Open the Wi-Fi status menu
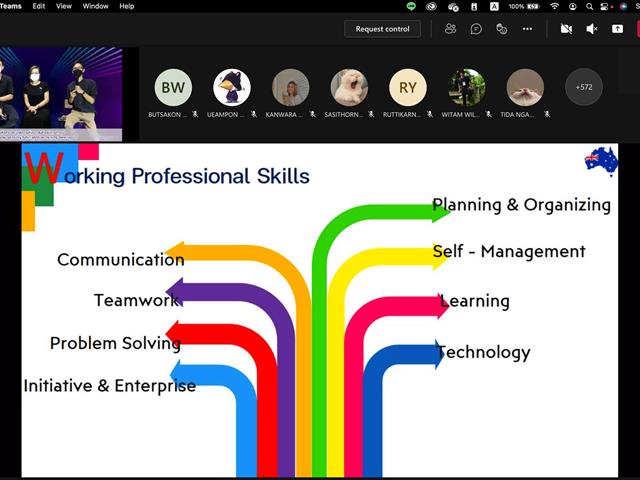The width and height of the screenshot is (640, 480). pos(554,6)
